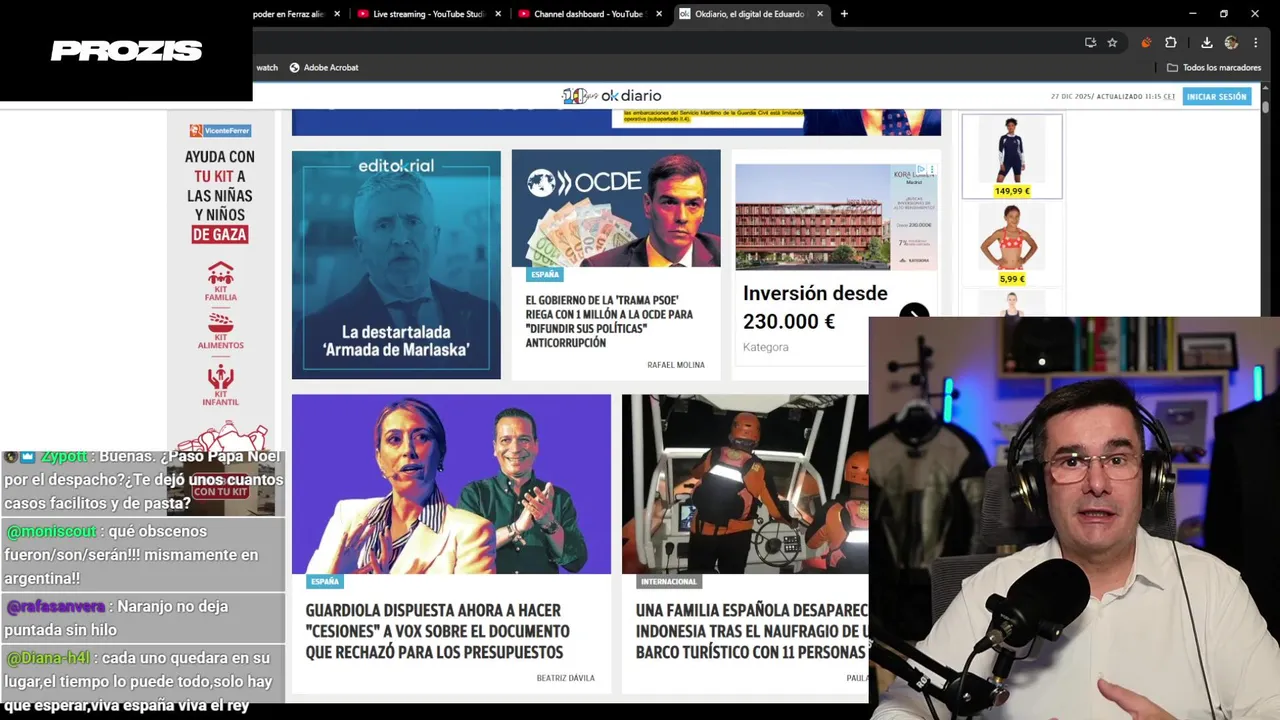Open the browser extensions puzzle icon
Image resolution: width=1280 pixels, height=720 pixels.
(x=1170, y=42)
